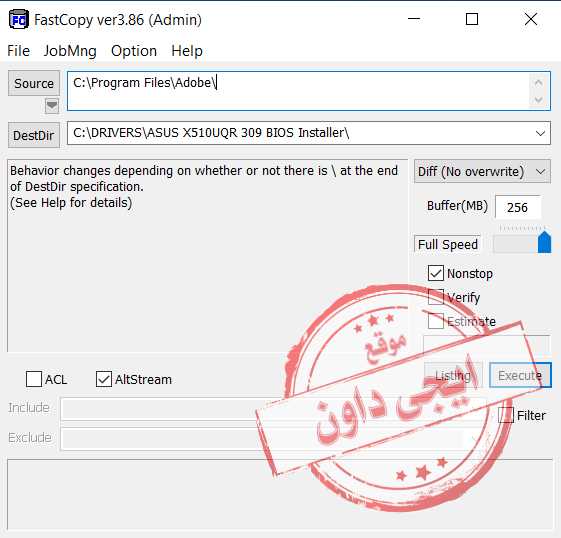Enable the Verify checkbox

pos(436,297)
